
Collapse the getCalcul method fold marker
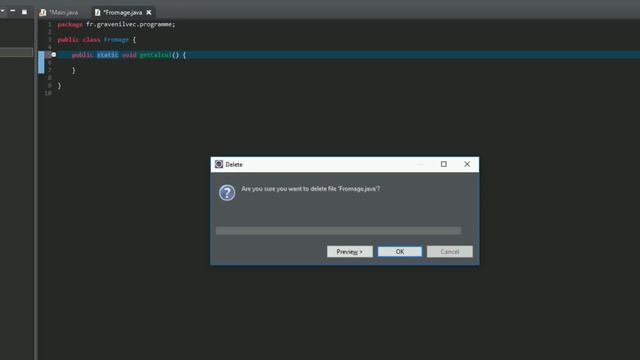54,55
